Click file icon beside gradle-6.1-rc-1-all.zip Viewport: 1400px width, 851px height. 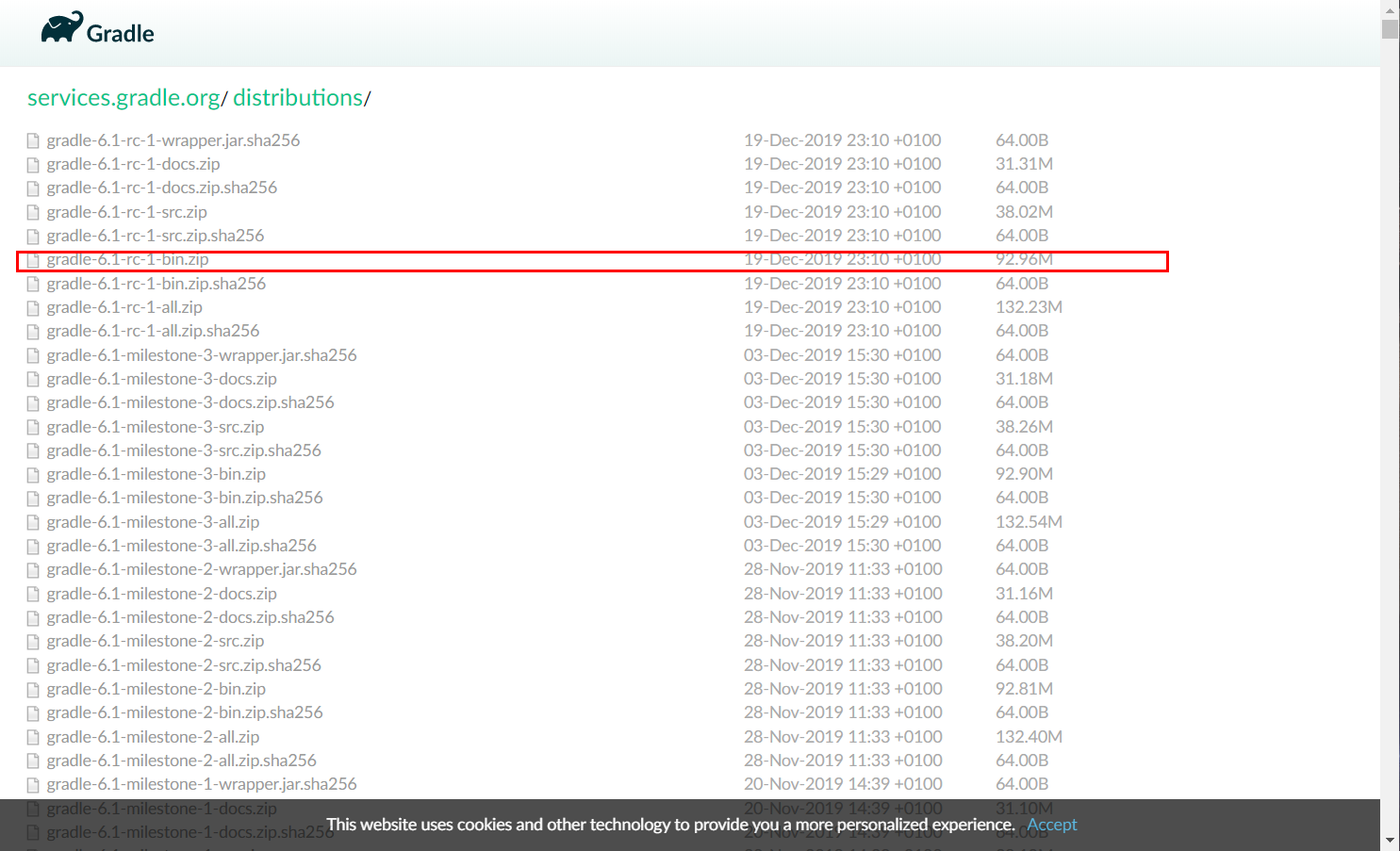[34, 308]
